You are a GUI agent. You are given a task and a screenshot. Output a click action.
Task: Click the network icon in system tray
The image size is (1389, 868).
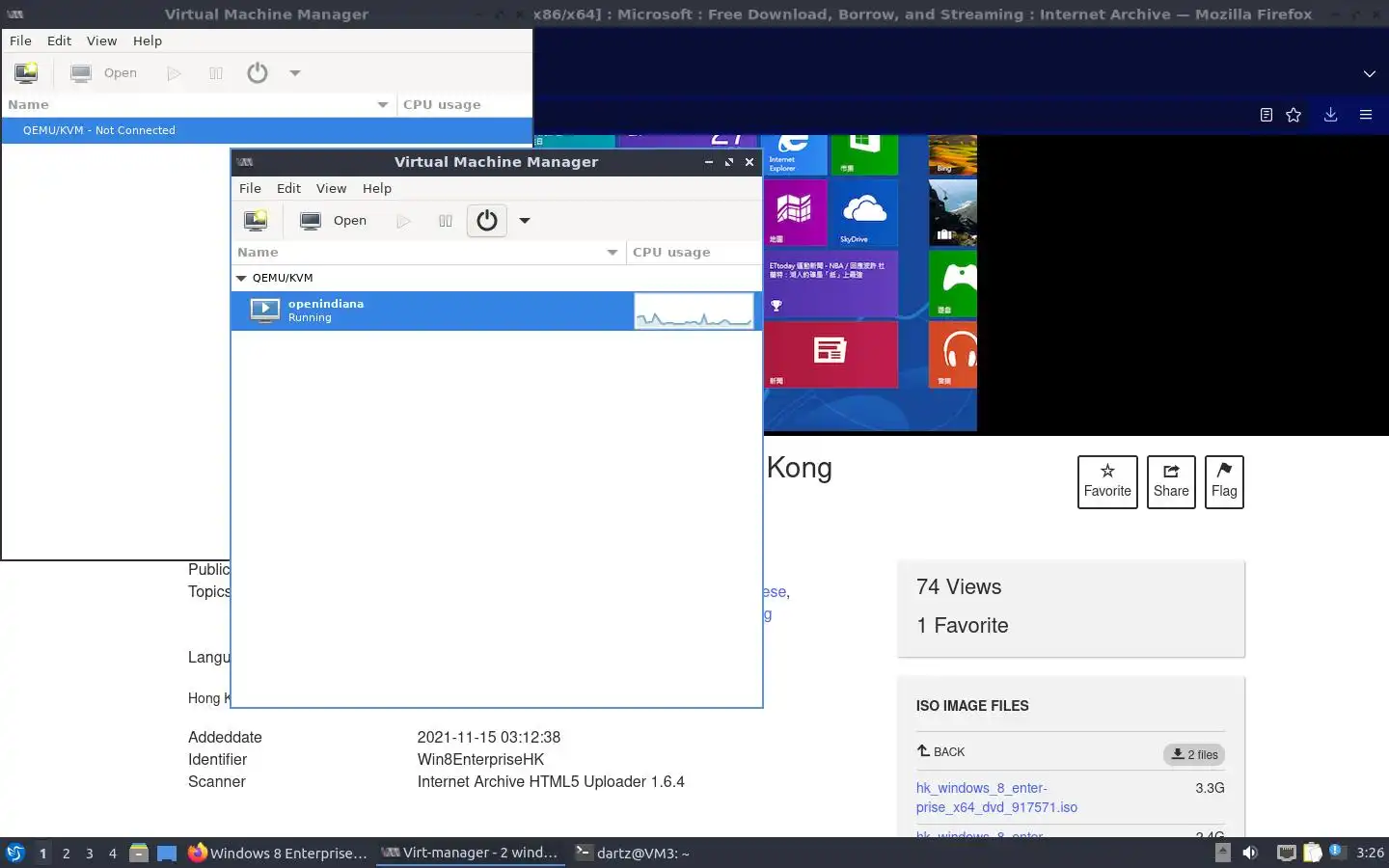(1286, 853)
